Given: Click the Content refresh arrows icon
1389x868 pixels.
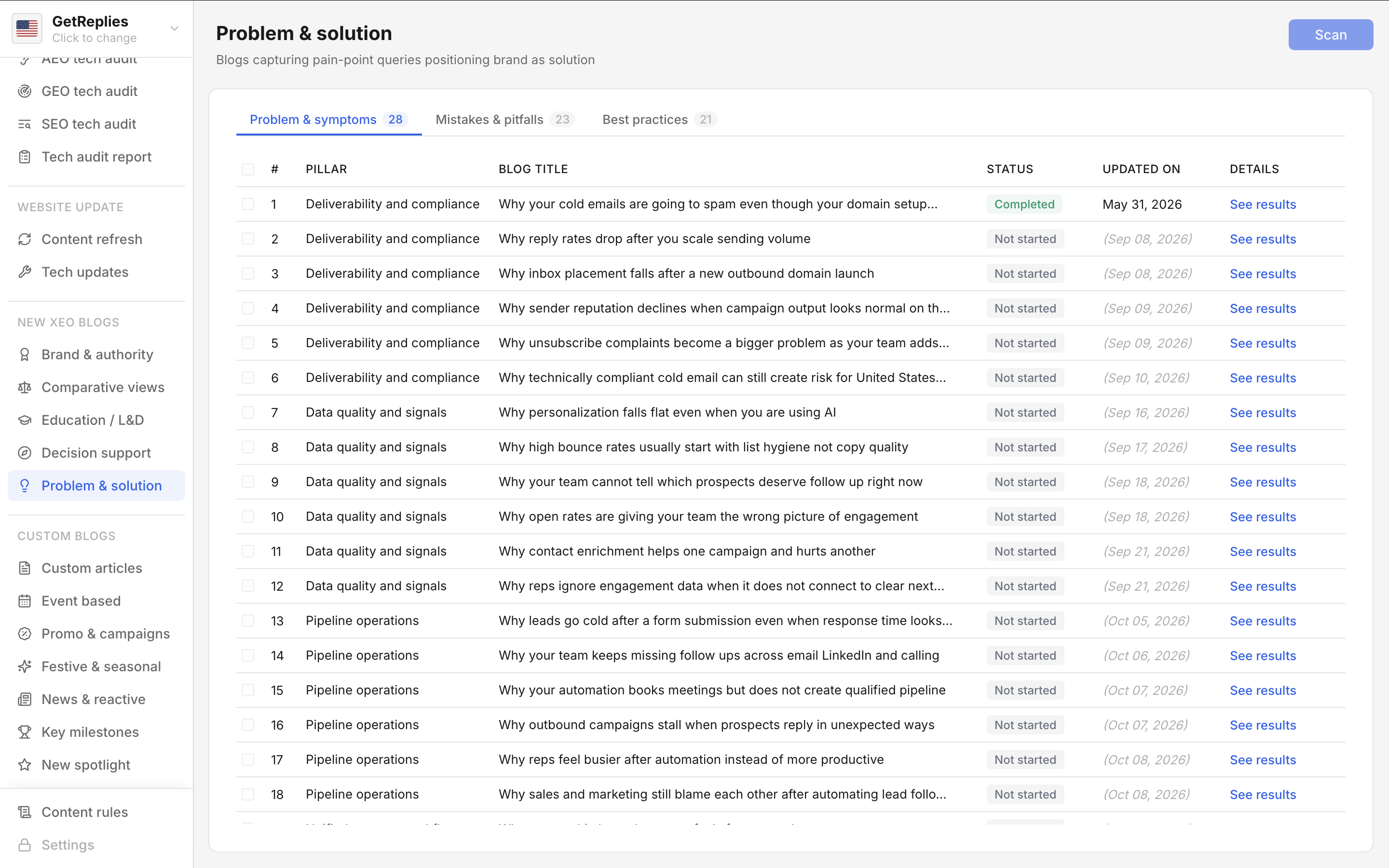Looking at the screenshot, I should (25, 239).
